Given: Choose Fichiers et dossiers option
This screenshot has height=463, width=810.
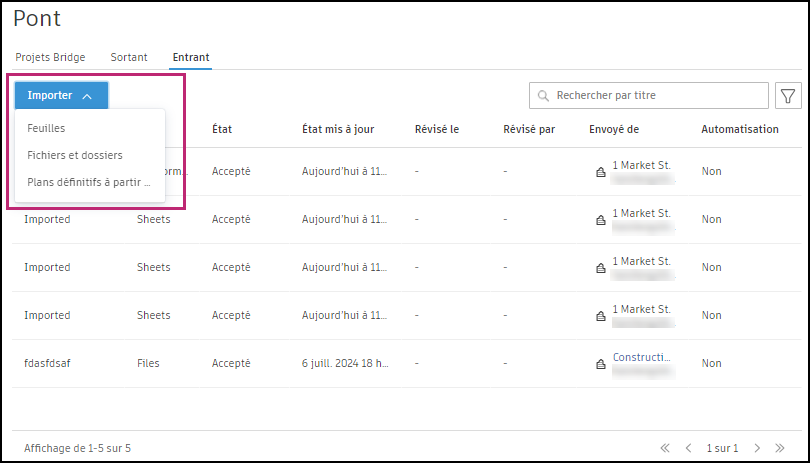Looking at the screenshot, I should [x=75, y=156].
